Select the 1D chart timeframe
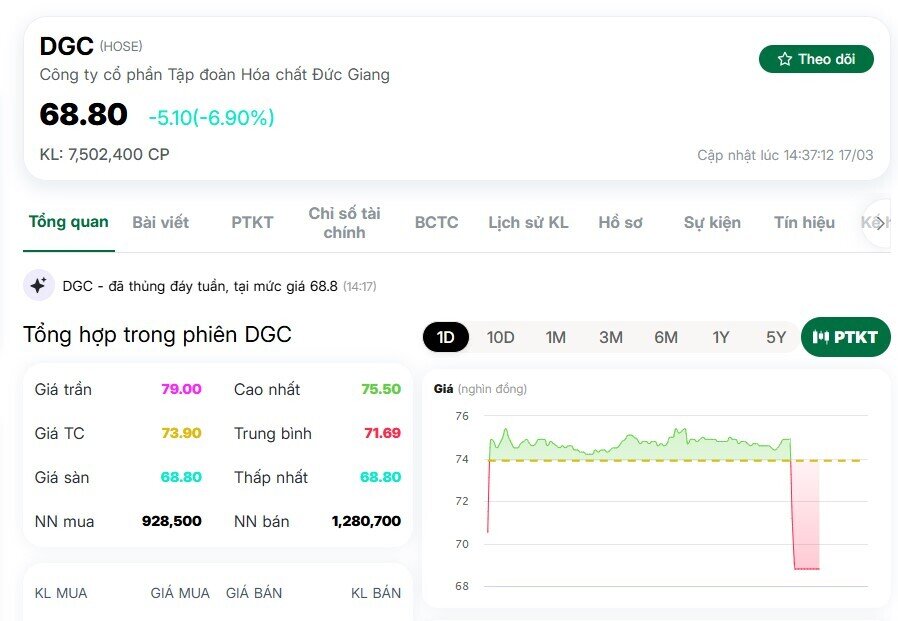The image size is (898, 621). point(444,337)
